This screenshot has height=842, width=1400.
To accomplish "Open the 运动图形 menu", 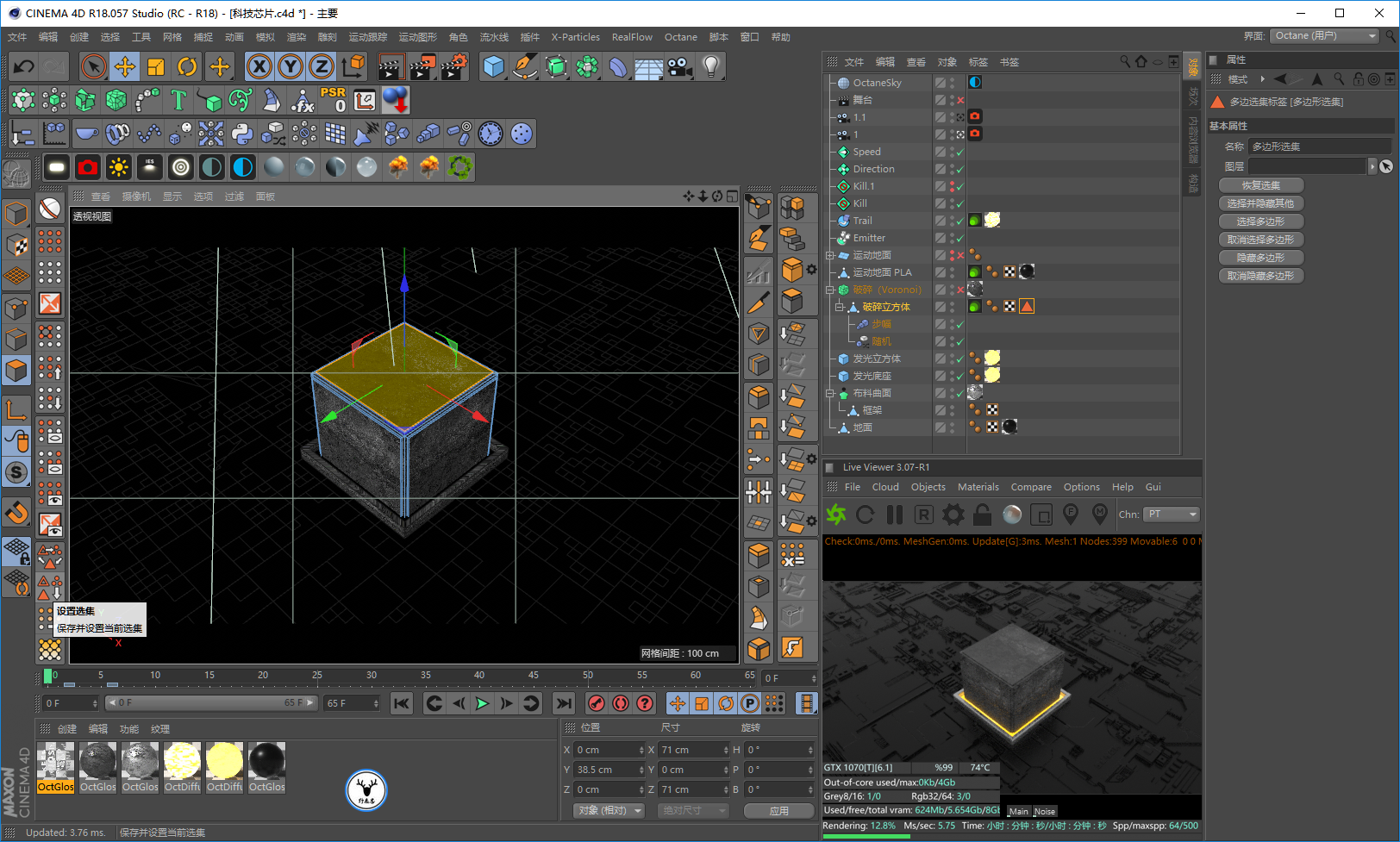I will (x=418, y=37).
